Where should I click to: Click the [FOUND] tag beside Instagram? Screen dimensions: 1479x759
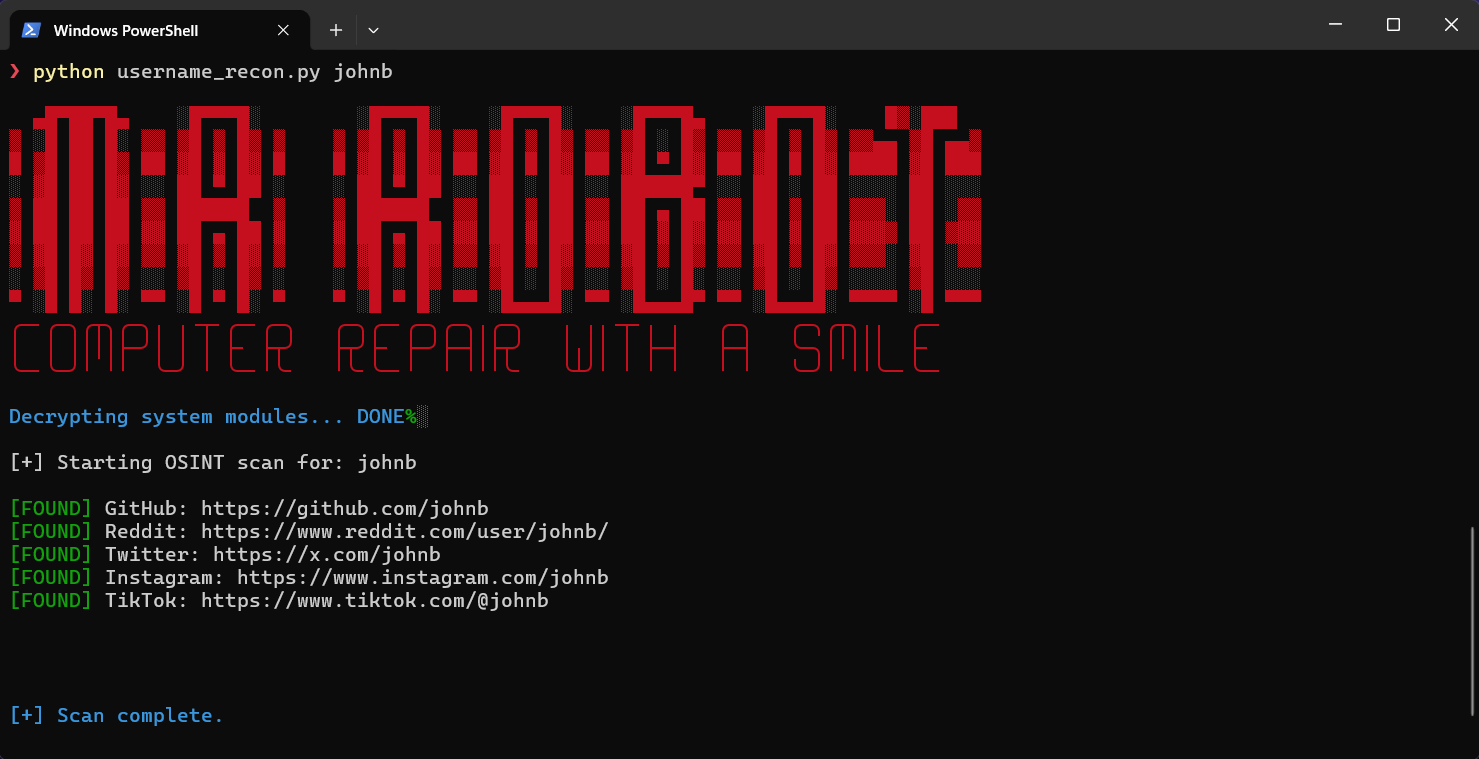pos(51,577)
